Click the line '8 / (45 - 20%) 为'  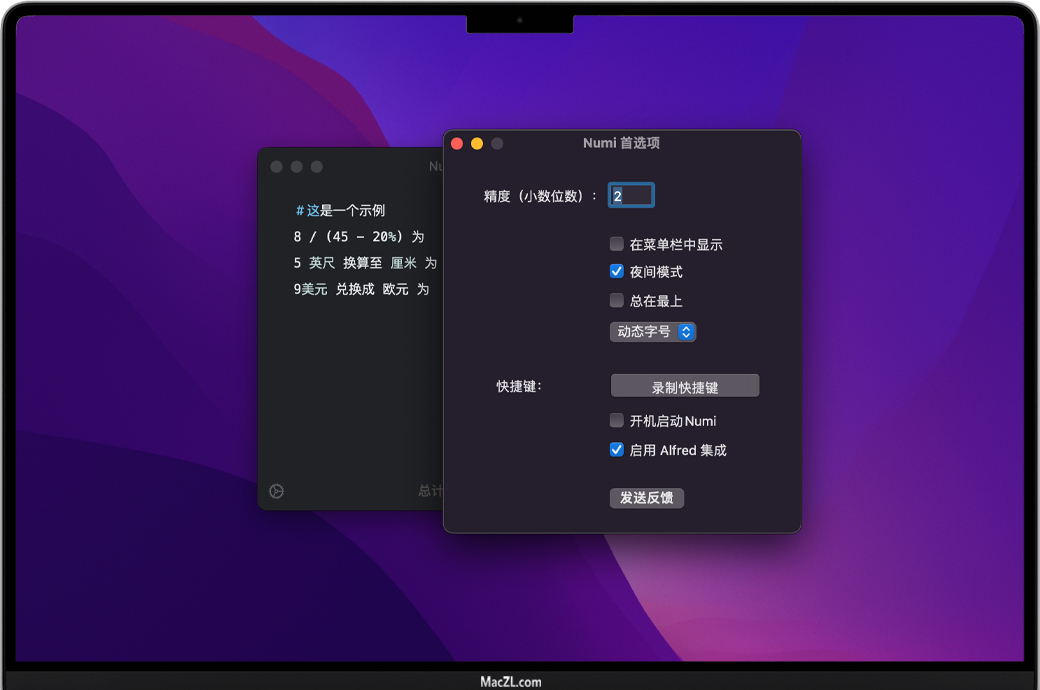point(359,237)
